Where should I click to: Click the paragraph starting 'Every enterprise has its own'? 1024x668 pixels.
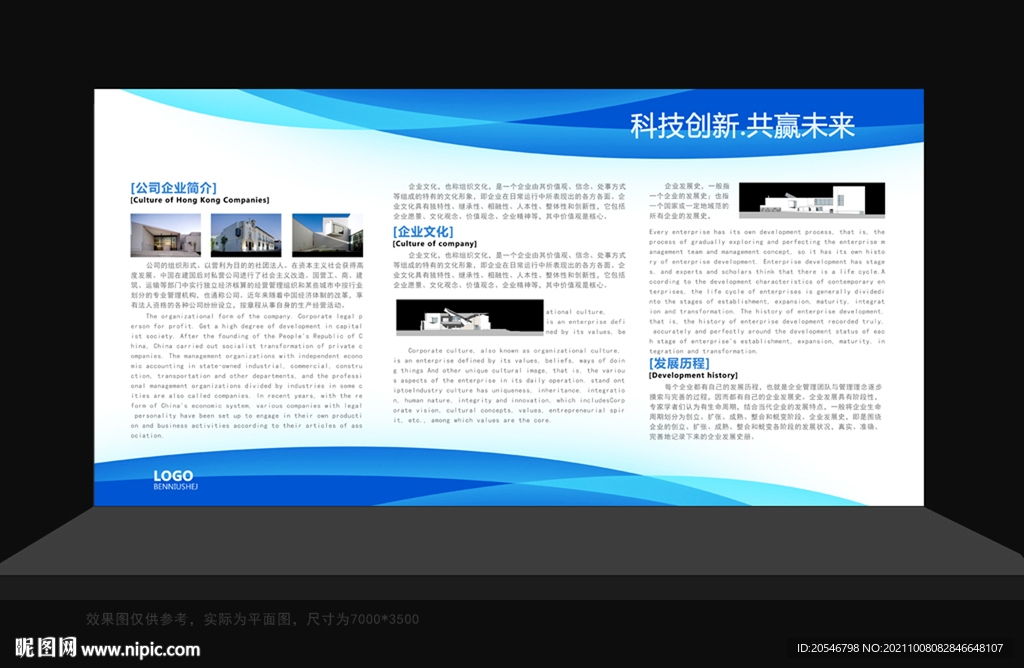[x=767, y=291]
